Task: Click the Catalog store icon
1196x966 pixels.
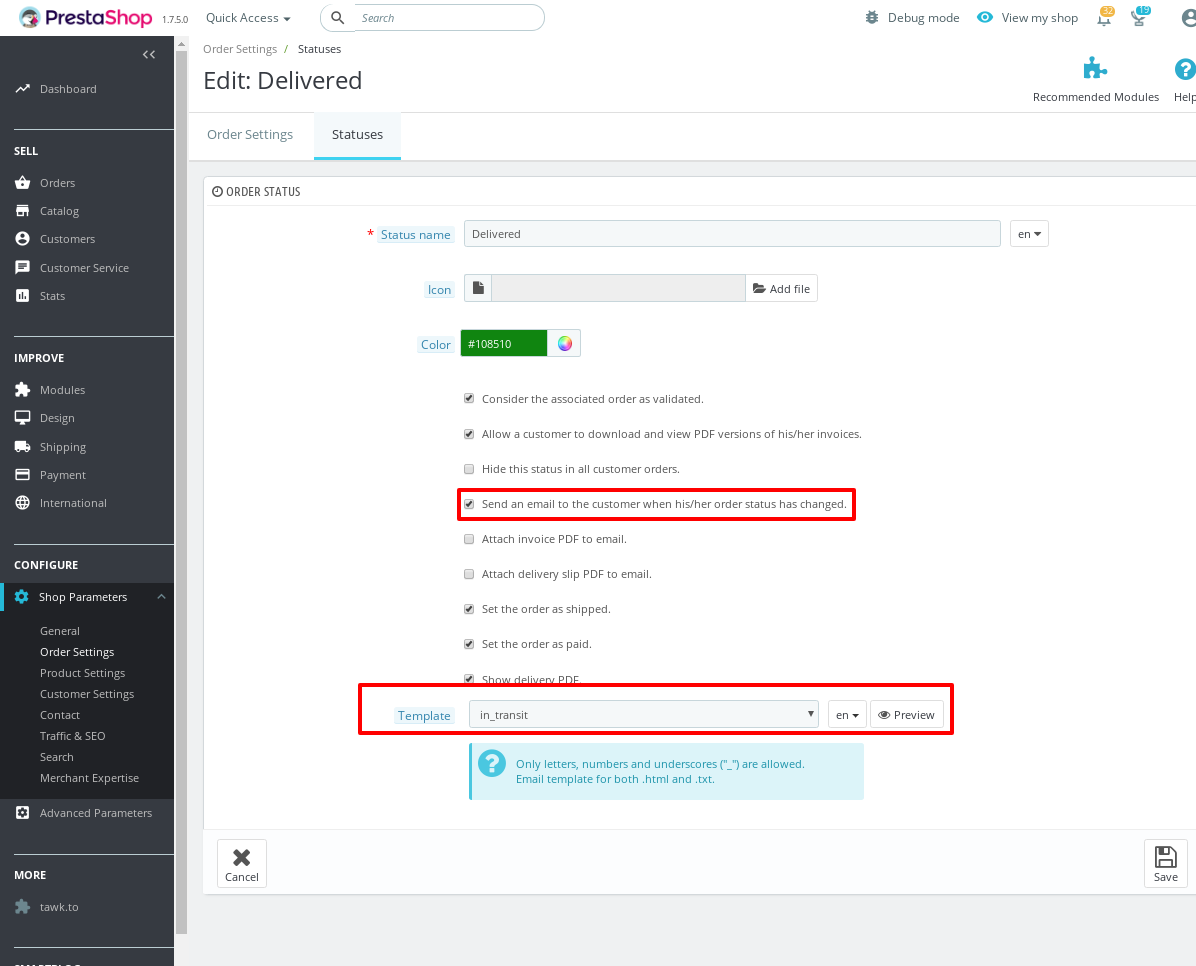Action: click(22, 211)
